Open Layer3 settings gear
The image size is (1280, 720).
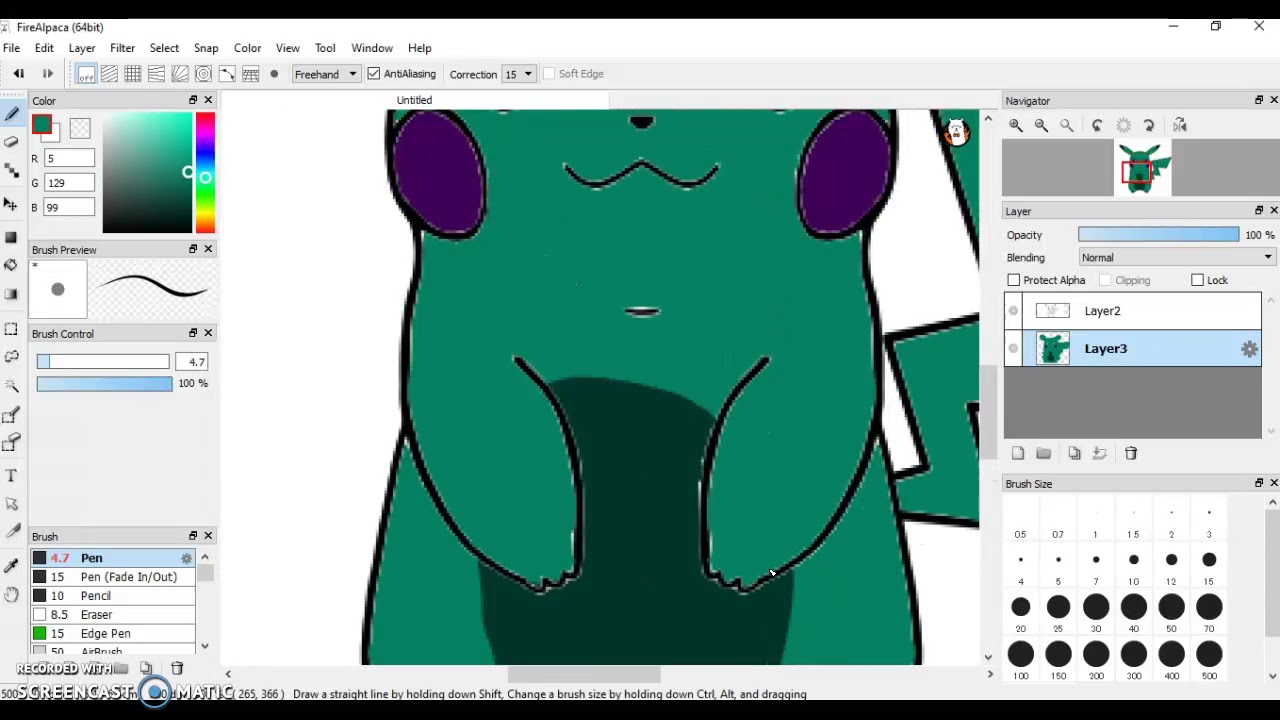(1249, 349)
